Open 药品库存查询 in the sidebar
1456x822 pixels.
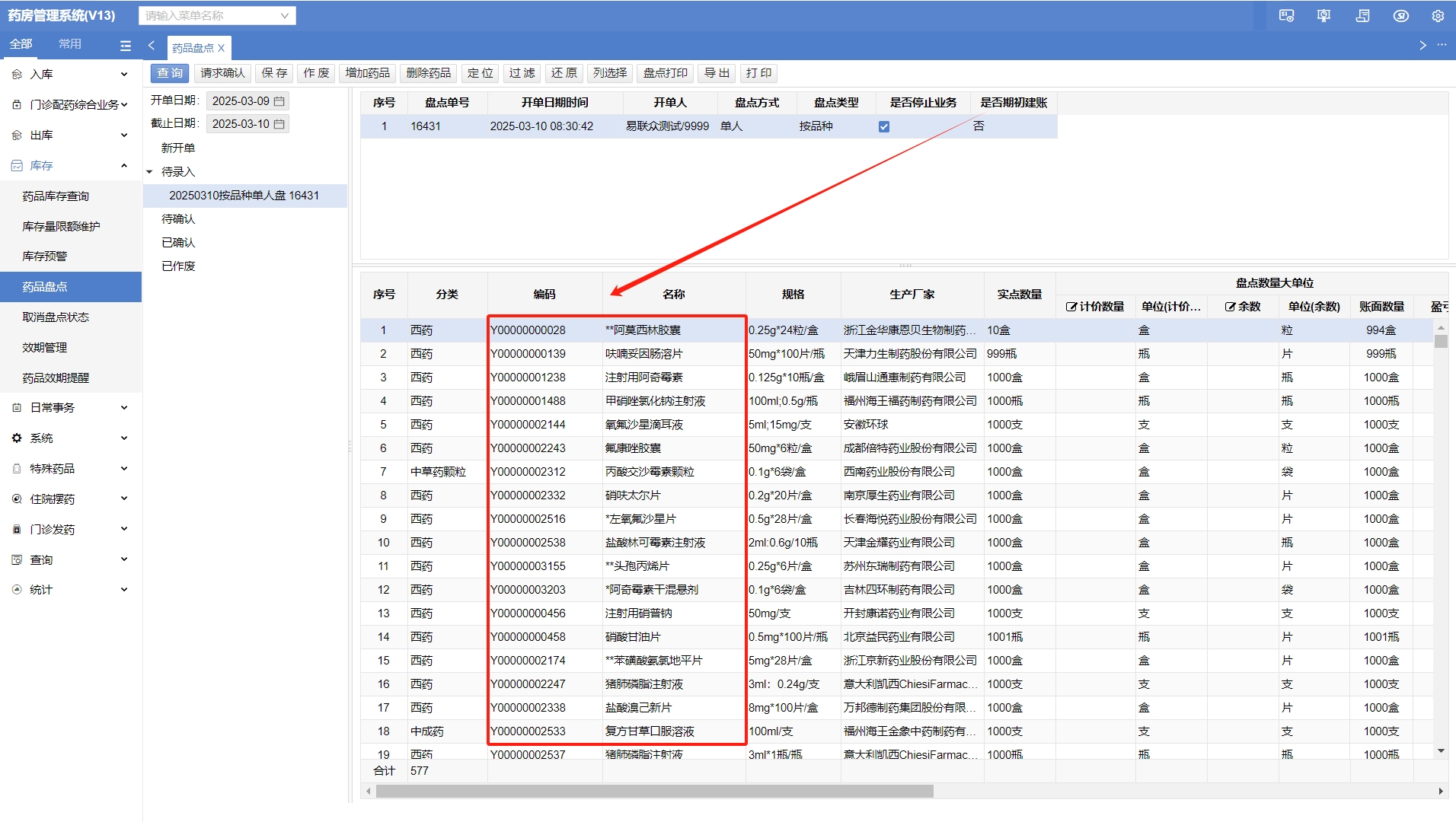pyautogui.click(x=56, y=196)
